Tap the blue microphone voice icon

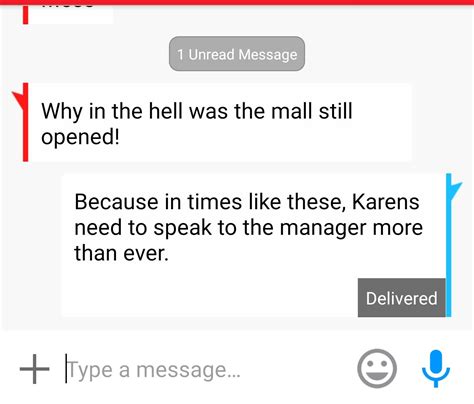436,369
